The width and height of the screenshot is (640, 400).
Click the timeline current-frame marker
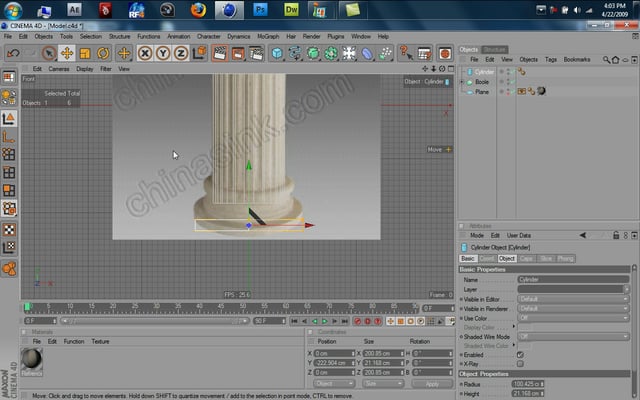point(27,307)
